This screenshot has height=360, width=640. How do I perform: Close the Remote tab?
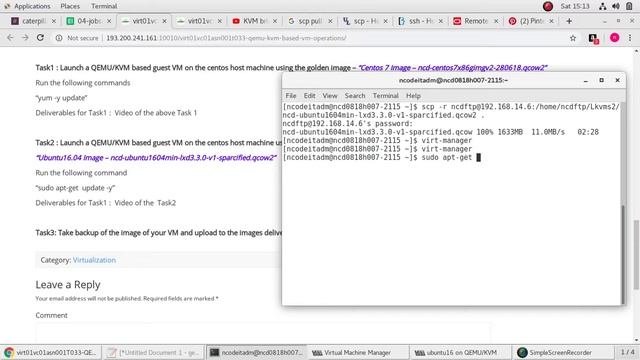point(496,21)
